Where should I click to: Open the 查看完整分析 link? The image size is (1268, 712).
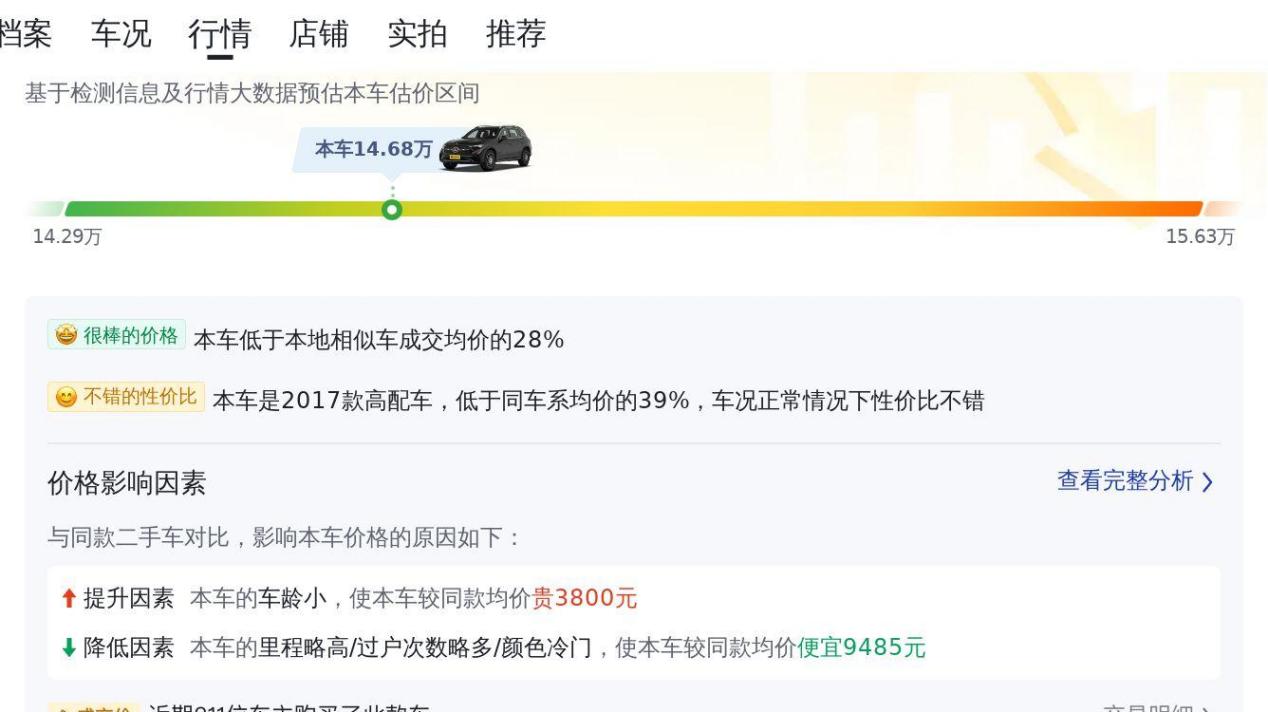point(1125,481)
